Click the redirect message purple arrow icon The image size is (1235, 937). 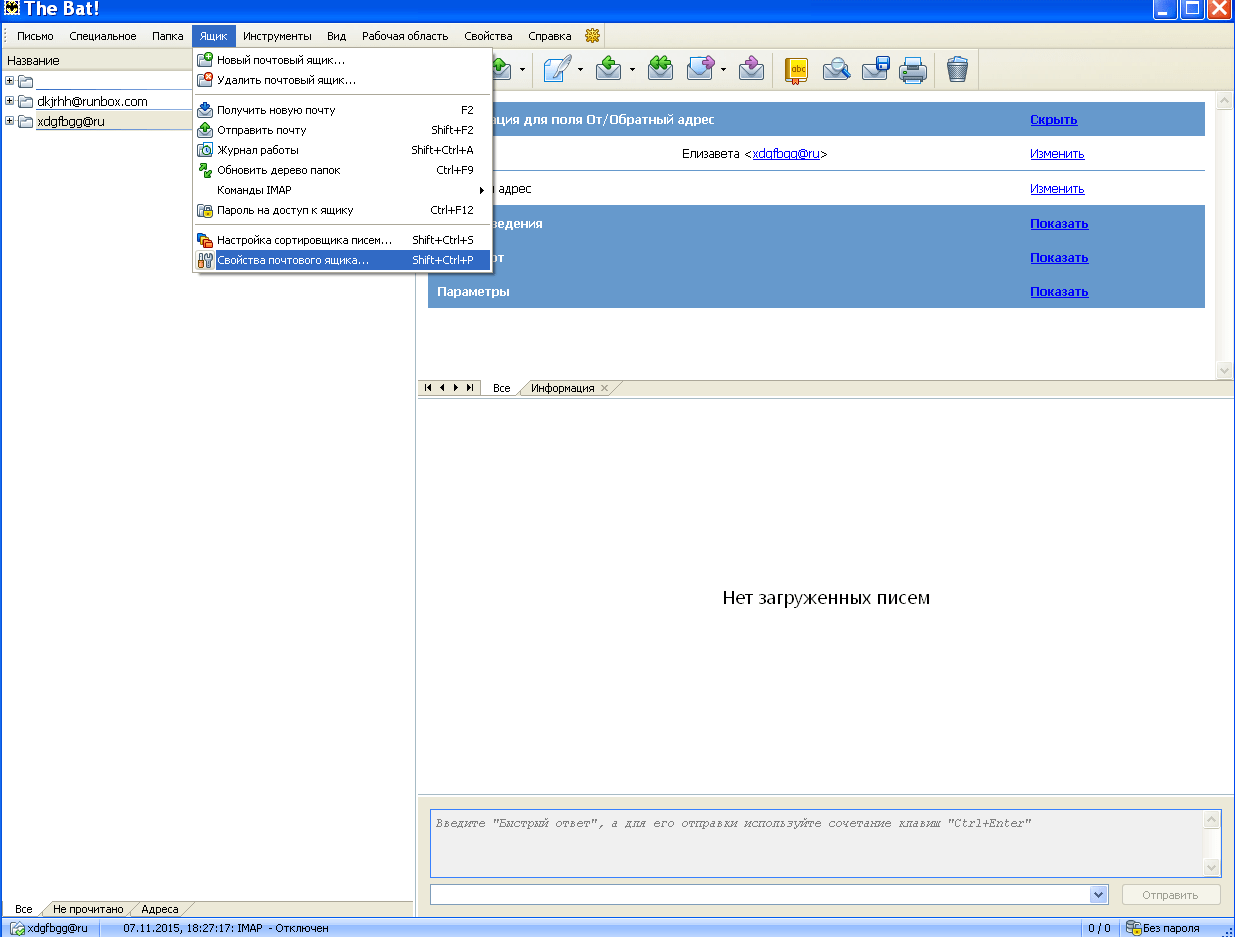tap(752, 69)
